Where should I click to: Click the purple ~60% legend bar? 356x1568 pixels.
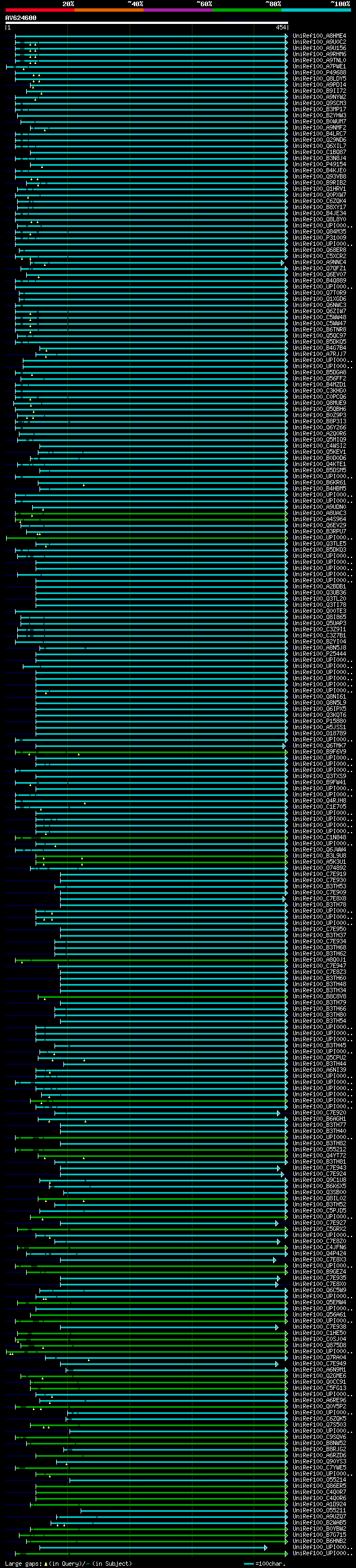[179, 10]
